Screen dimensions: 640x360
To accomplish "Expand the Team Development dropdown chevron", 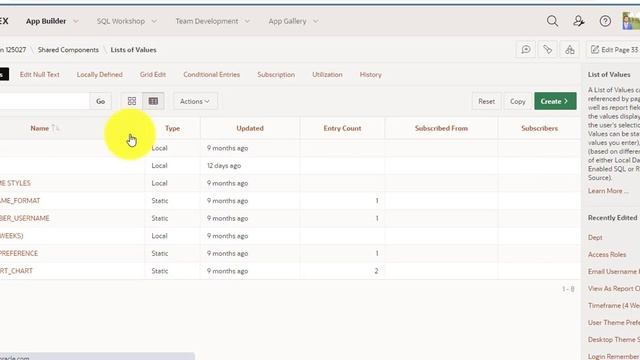I will [x=247, y=21].
